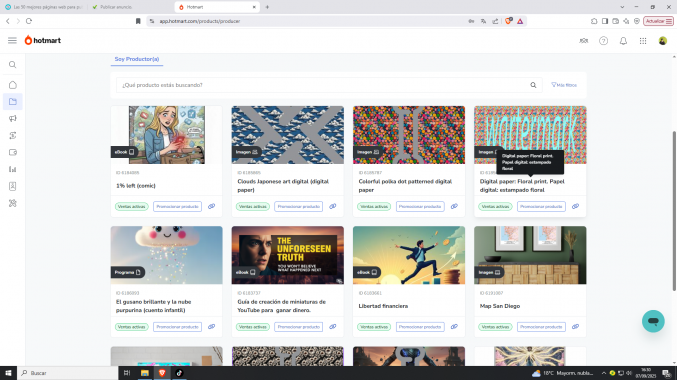Open File Explorer from taskbar

click(145, 373)
